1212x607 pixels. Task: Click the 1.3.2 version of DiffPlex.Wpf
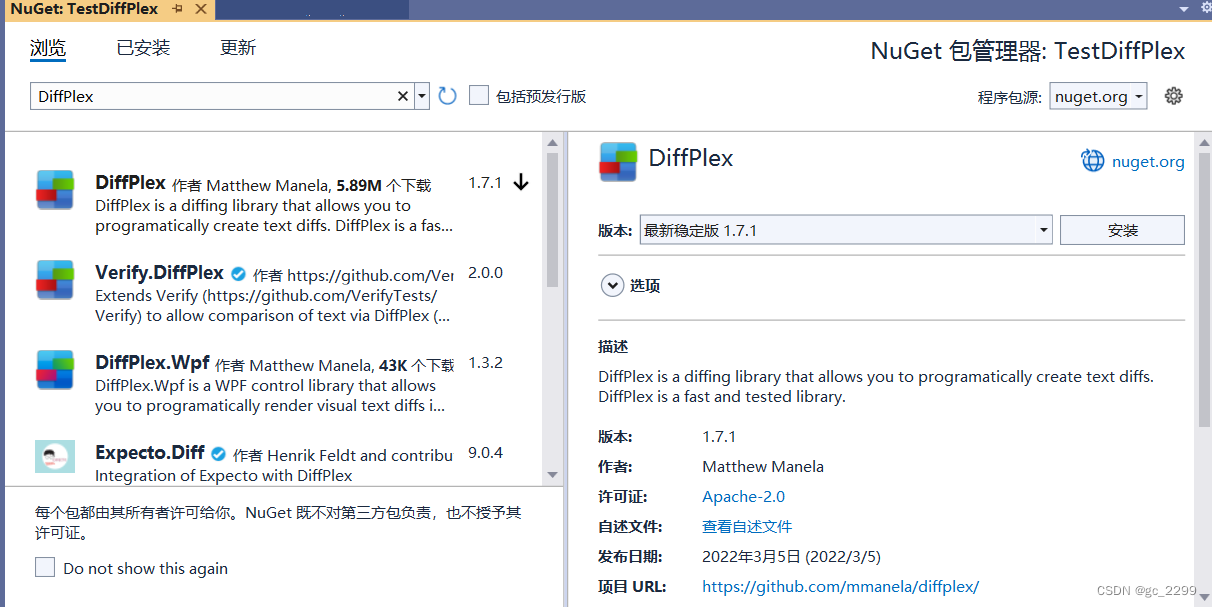(x=485, y=363)
